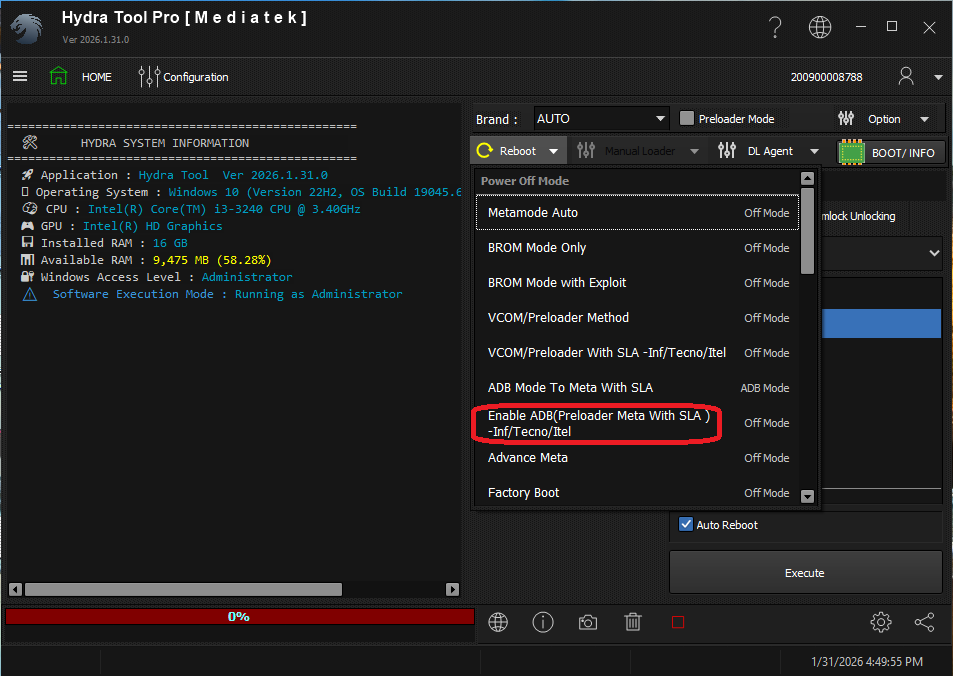Select Enable ADB(Preloader Meta With SLA) entry

[x=637, y=422]
